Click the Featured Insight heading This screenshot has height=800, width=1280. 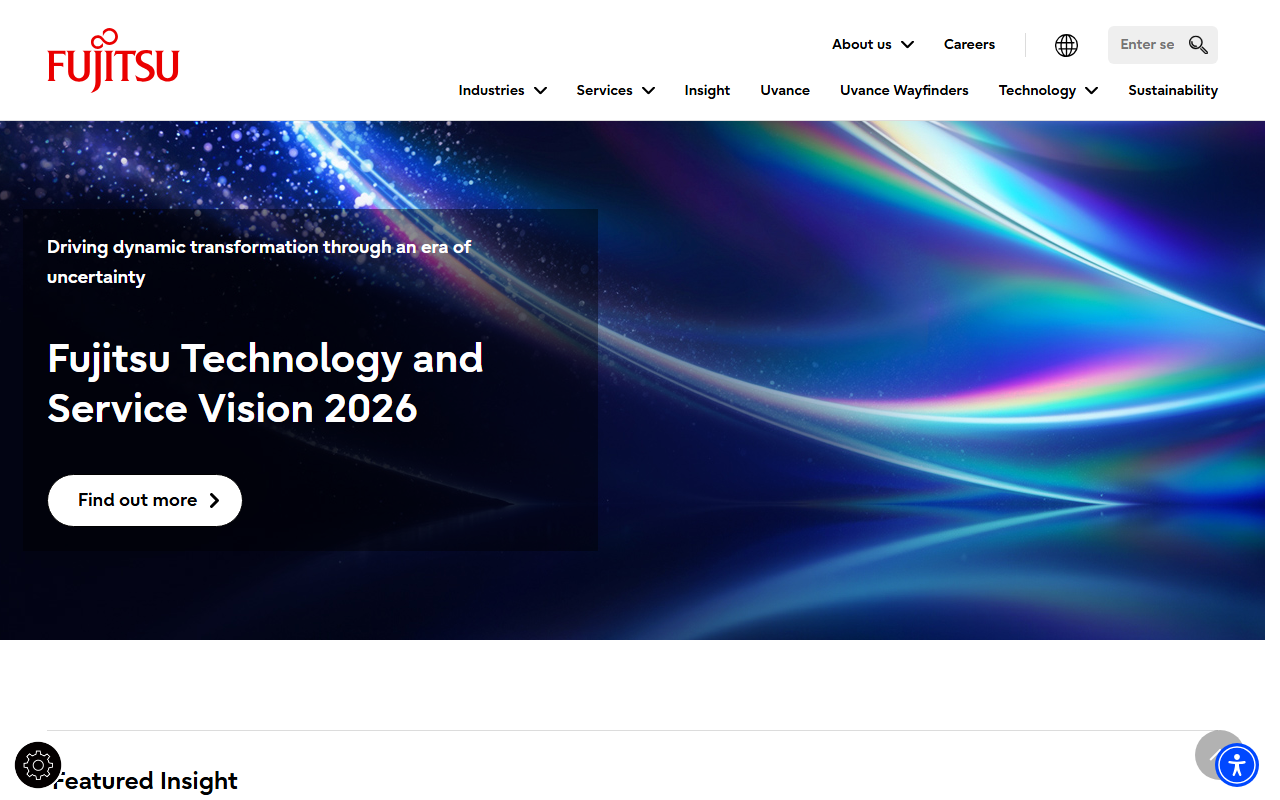click(x=144, y=780)
